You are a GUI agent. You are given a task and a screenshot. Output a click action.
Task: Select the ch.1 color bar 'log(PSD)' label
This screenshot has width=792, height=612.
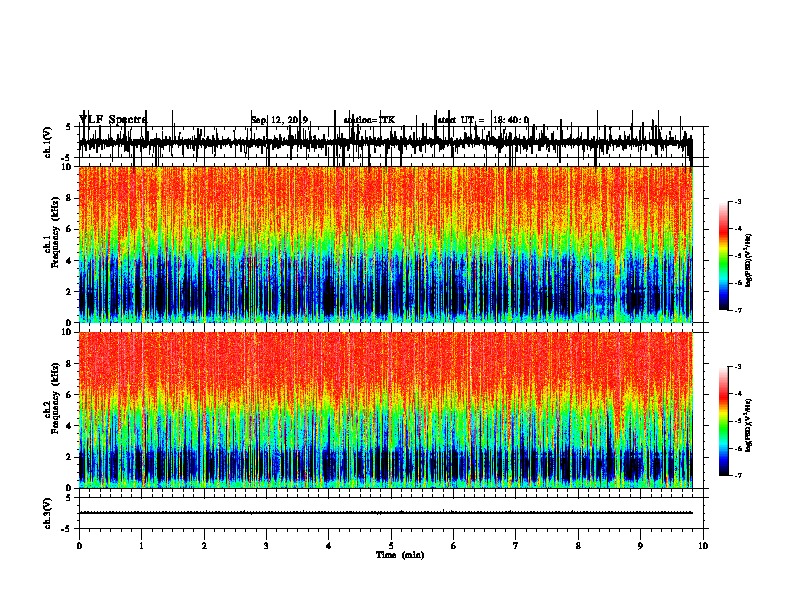[x=748, y=261]
